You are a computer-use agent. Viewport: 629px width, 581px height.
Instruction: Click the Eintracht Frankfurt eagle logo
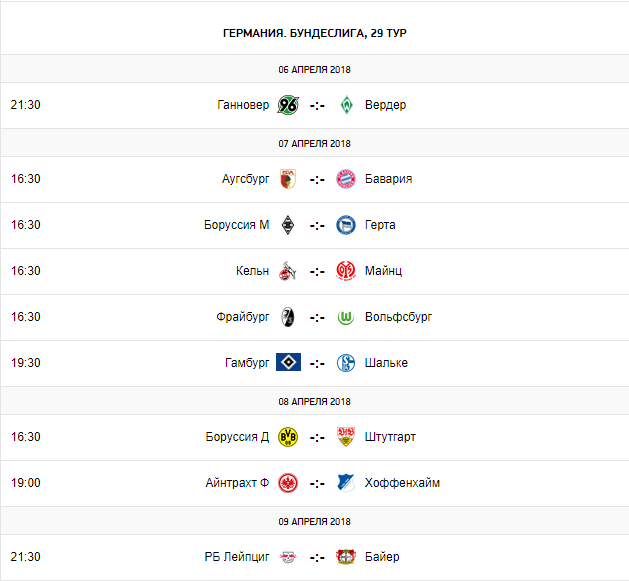click(288, 483)
